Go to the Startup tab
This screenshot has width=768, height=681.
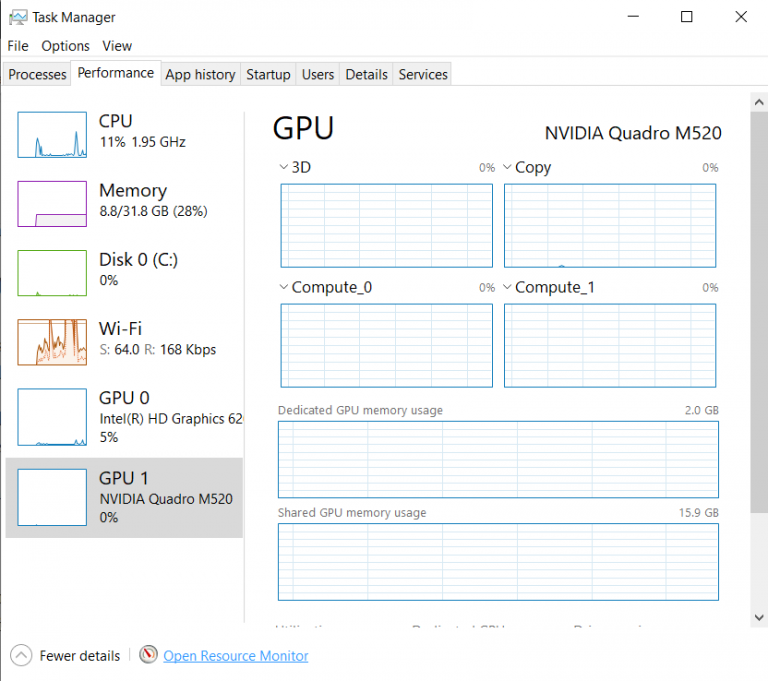[x=268, y=75]
